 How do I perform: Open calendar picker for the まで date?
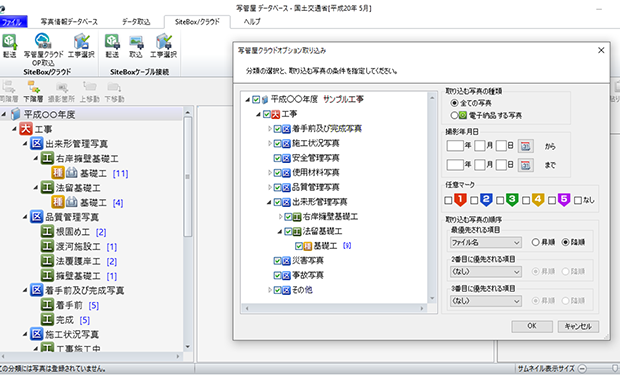tap(525, 164)
